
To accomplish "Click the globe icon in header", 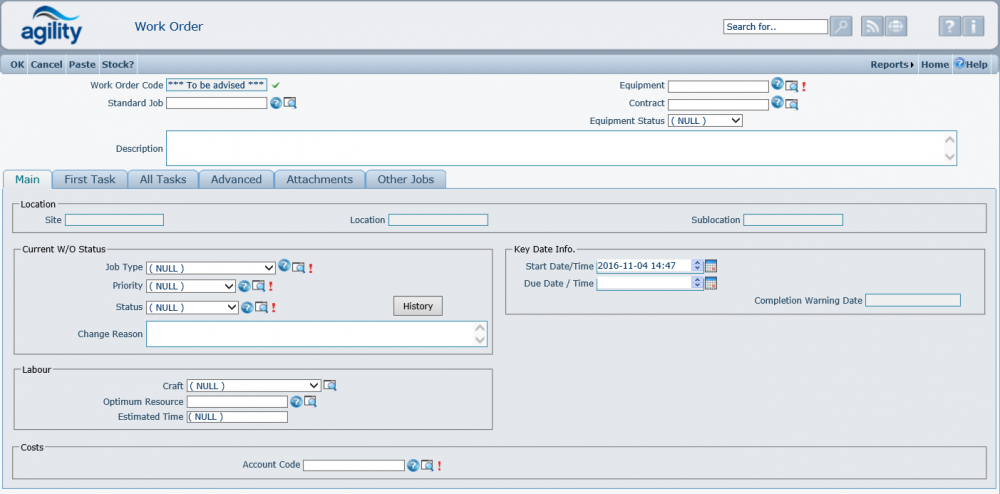I will (x=896, y=27).
